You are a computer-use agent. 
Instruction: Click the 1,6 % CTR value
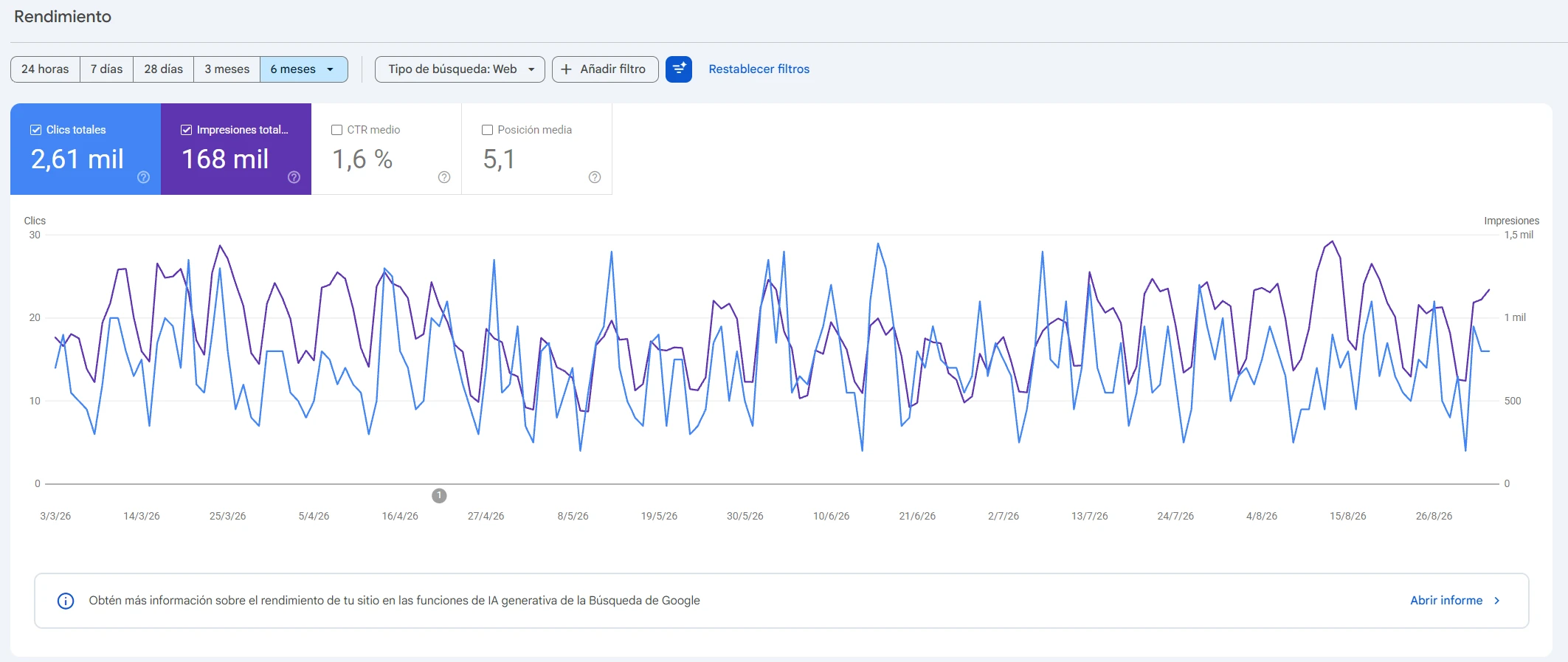362,159
